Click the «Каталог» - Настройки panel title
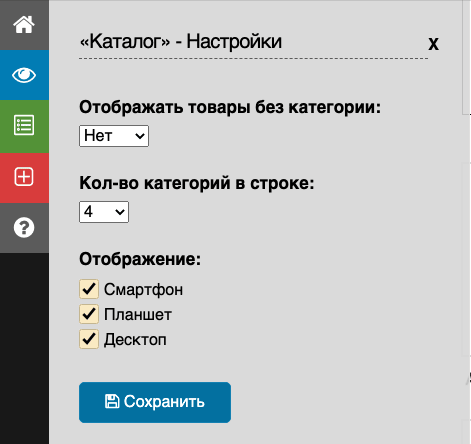 [180, 42]
